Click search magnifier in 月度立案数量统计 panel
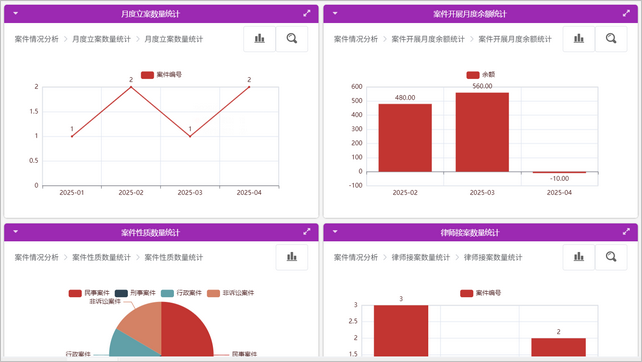 (x=292, y=39)
